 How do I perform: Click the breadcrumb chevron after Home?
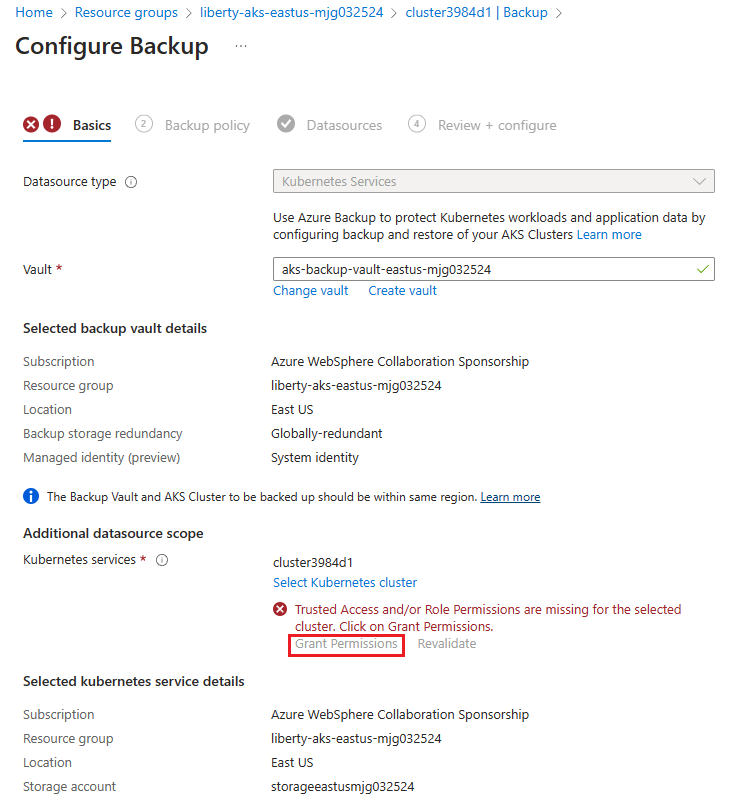63,13
